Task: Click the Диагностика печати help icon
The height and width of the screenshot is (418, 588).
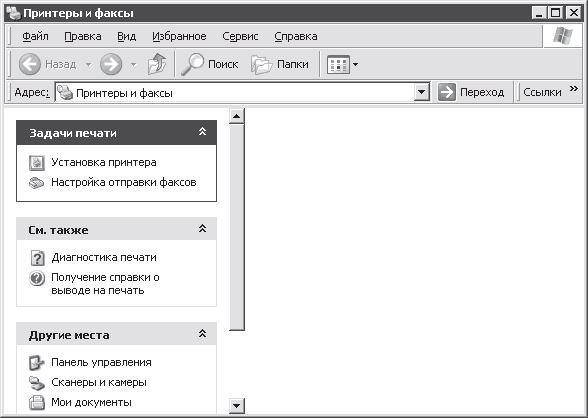Action: point(37,258)
